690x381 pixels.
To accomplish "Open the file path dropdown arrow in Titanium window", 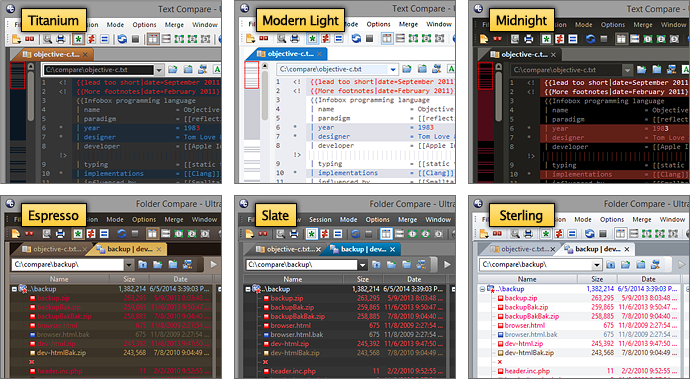I will coord(159,70).
